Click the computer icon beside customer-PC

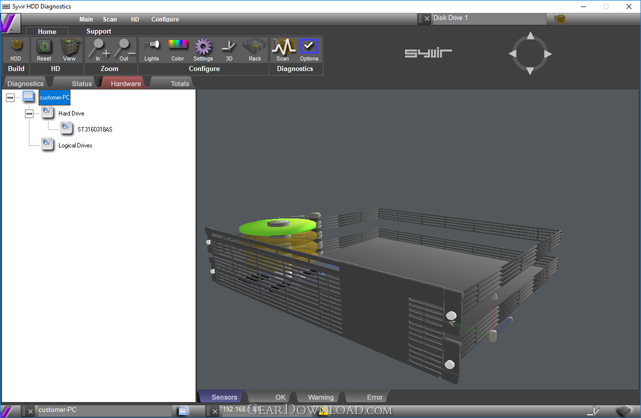coord(29,97)
